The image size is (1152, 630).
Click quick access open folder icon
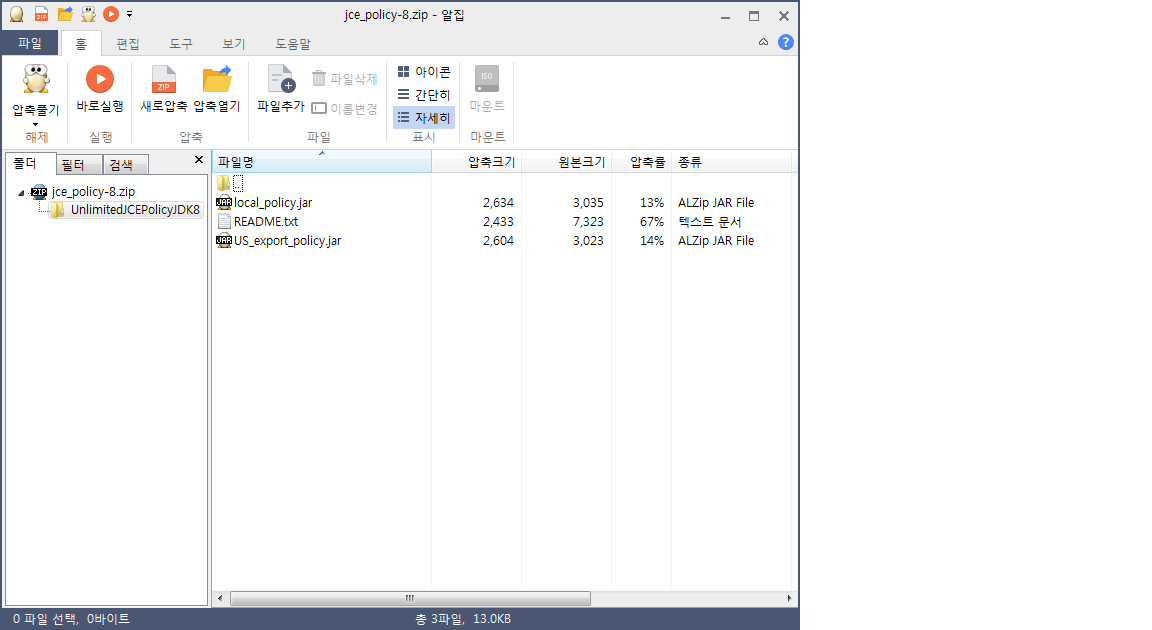[x=65, y=14]
